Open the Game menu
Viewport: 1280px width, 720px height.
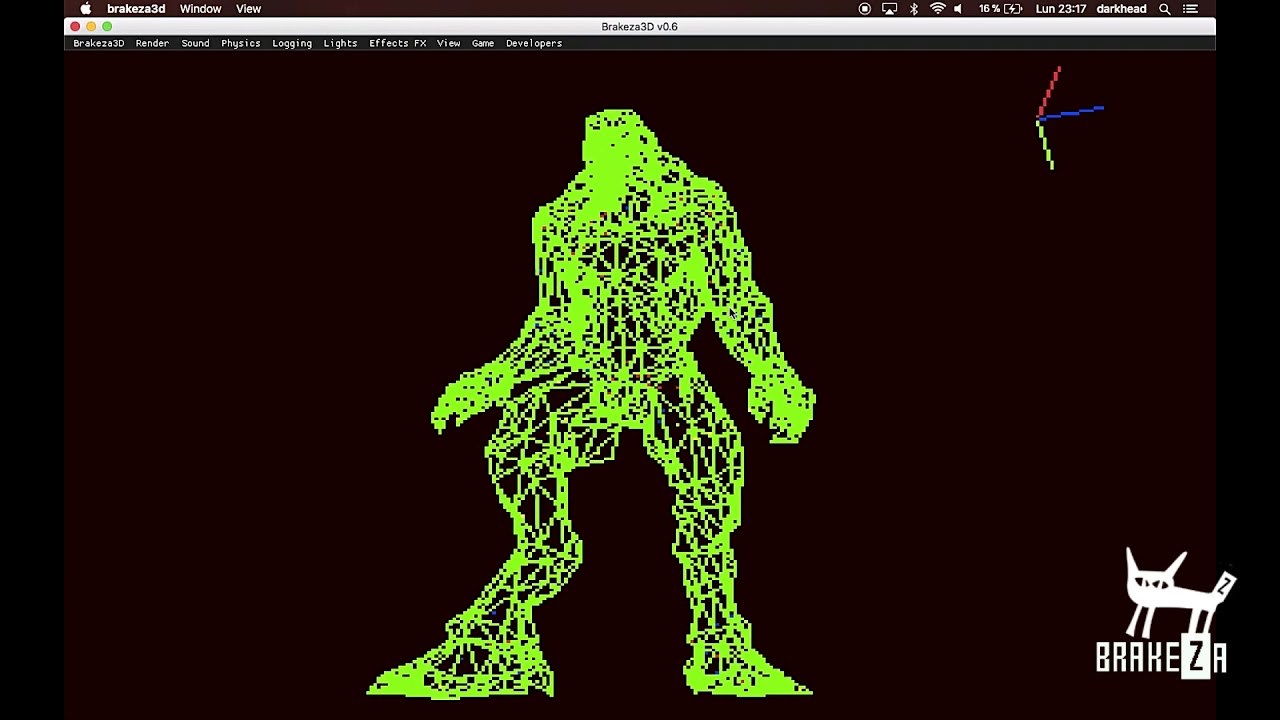click(483, 43)
